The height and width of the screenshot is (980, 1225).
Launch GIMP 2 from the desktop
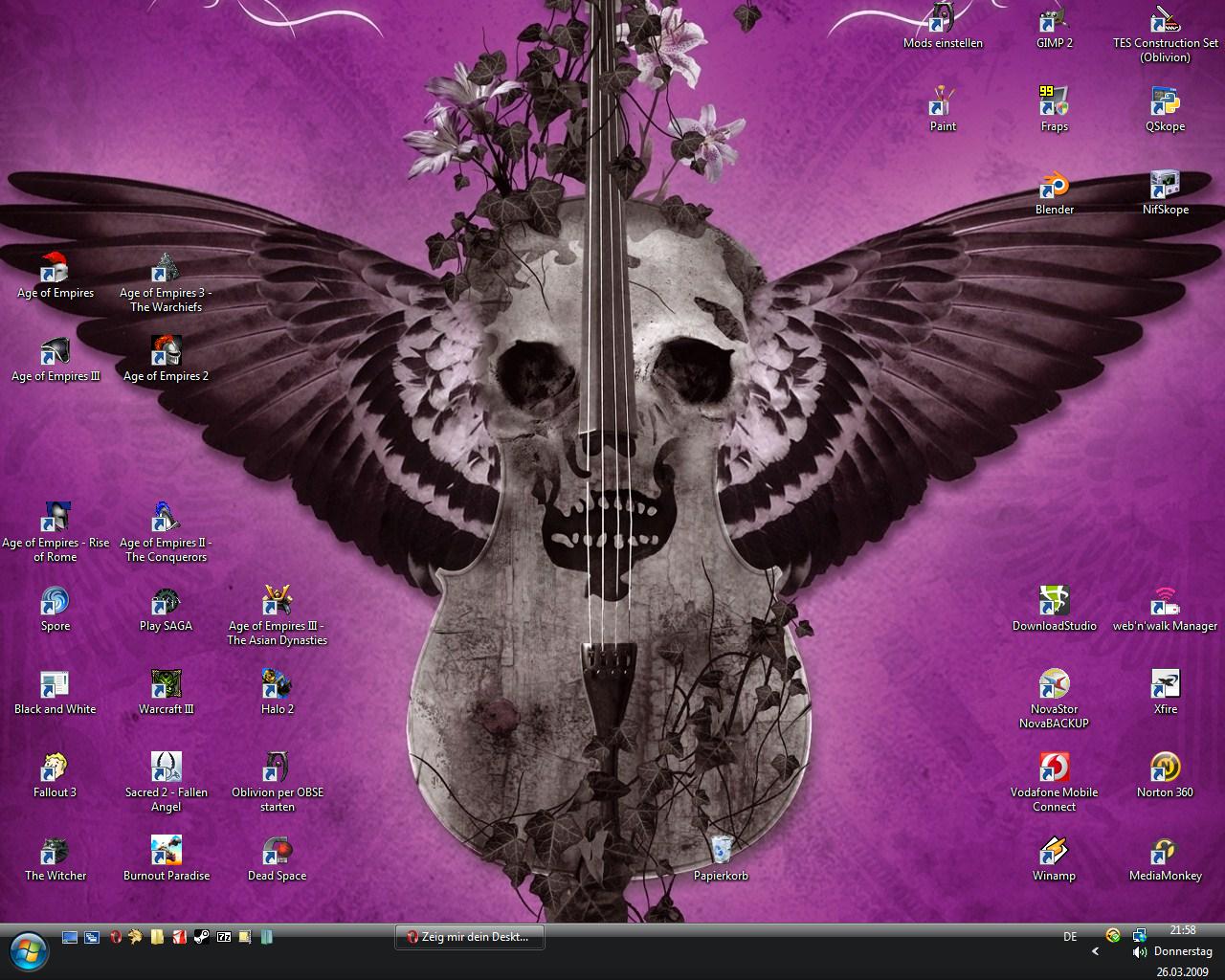[x=1054, y=21]
